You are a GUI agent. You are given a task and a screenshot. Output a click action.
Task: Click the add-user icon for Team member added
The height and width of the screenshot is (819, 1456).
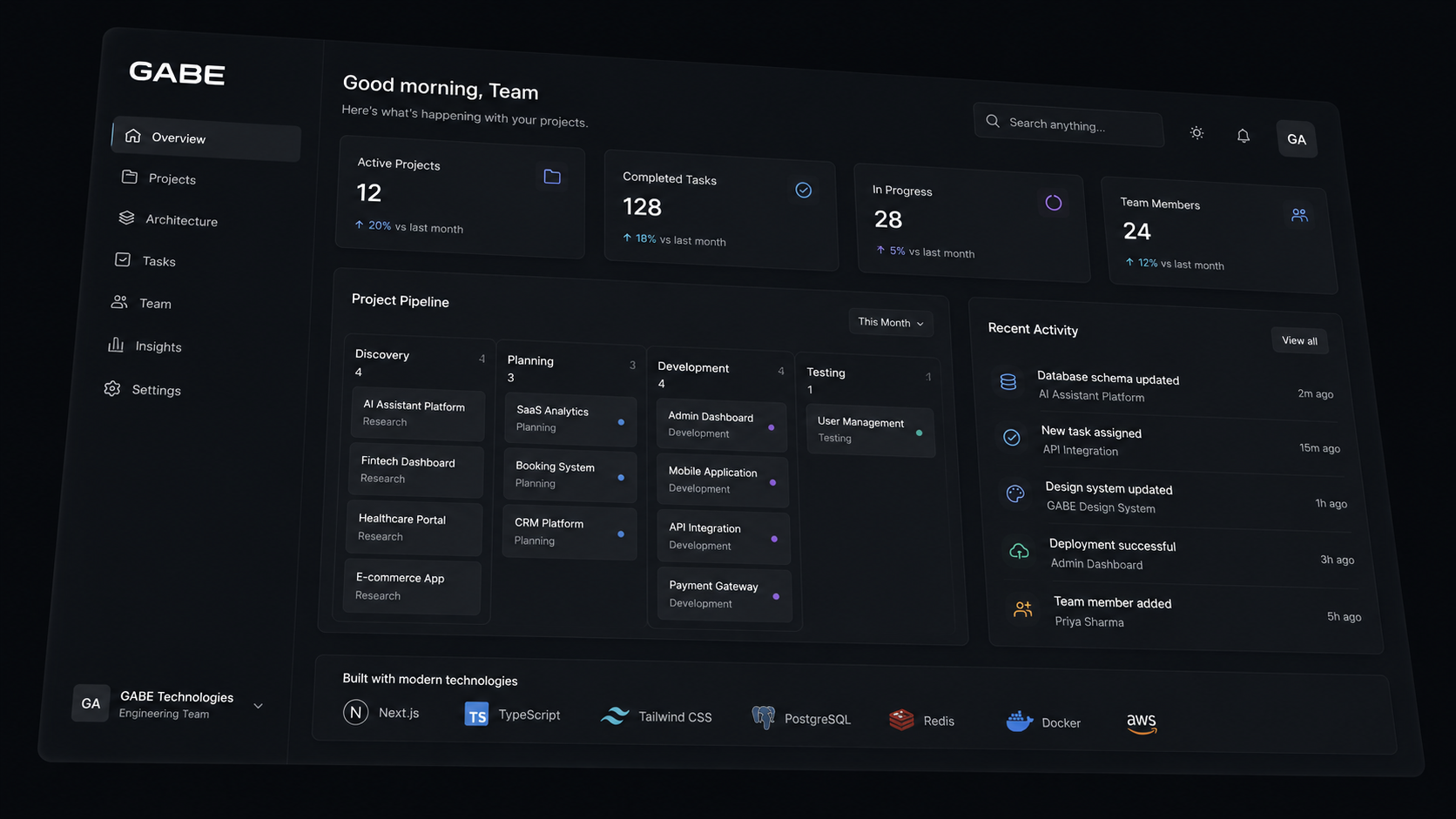[x=1023, y=609]
